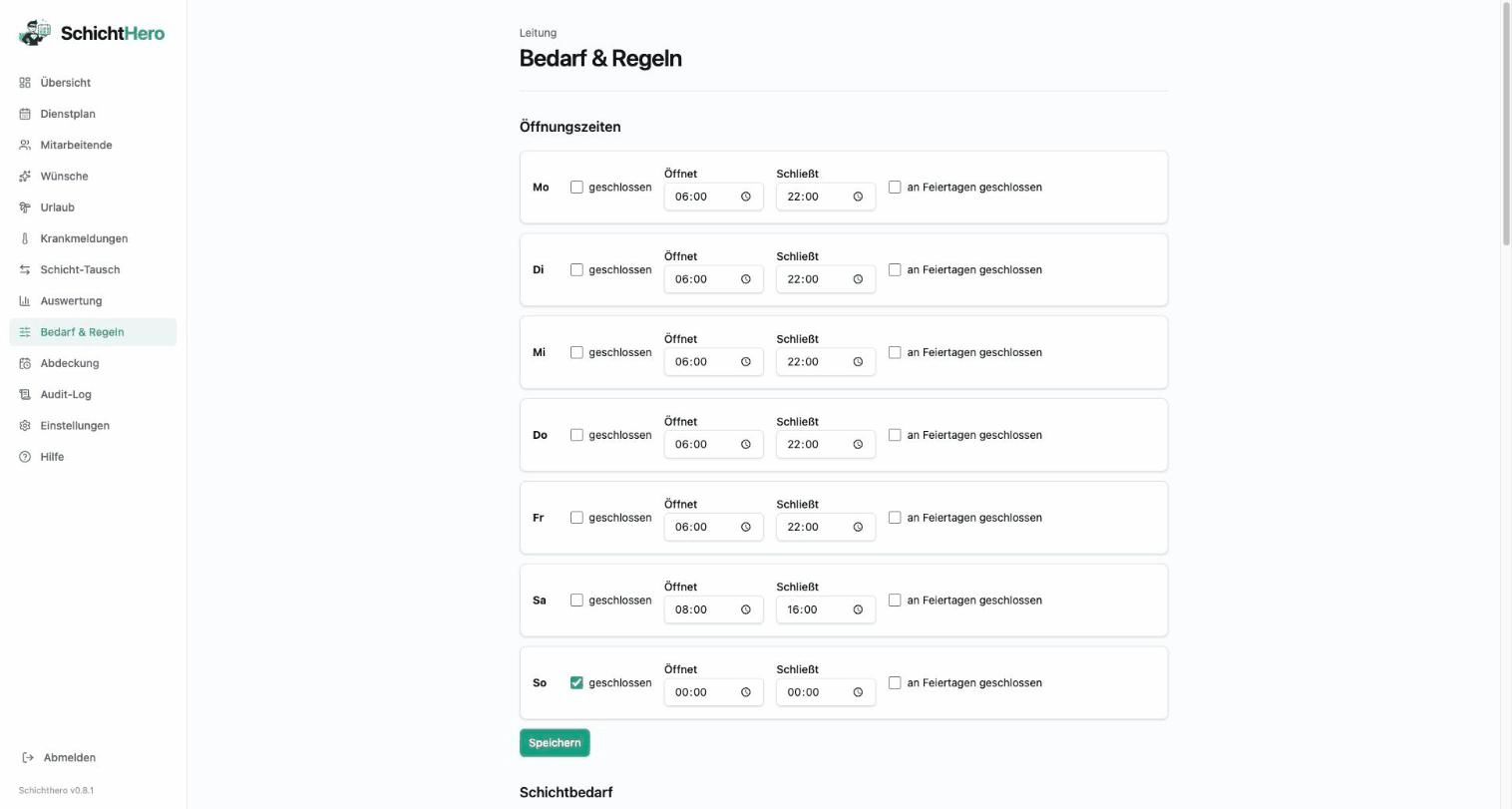Open the Dienstplan calendar icon
The height and width of the screenshot is (809, 1512).
pyautogui.click(x=25, y=114)
